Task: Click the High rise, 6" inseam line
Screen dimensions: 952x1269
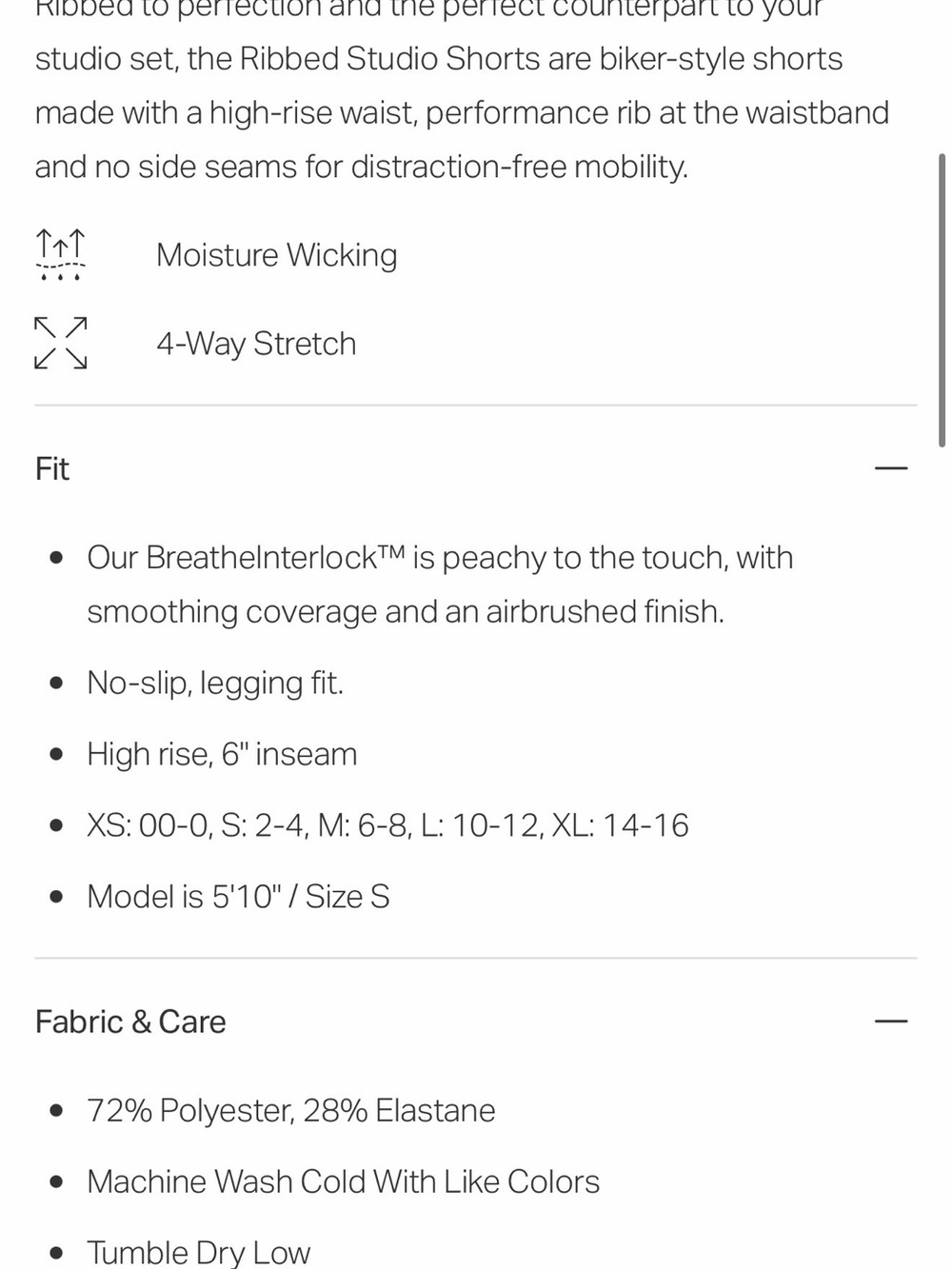Action: 222,754
